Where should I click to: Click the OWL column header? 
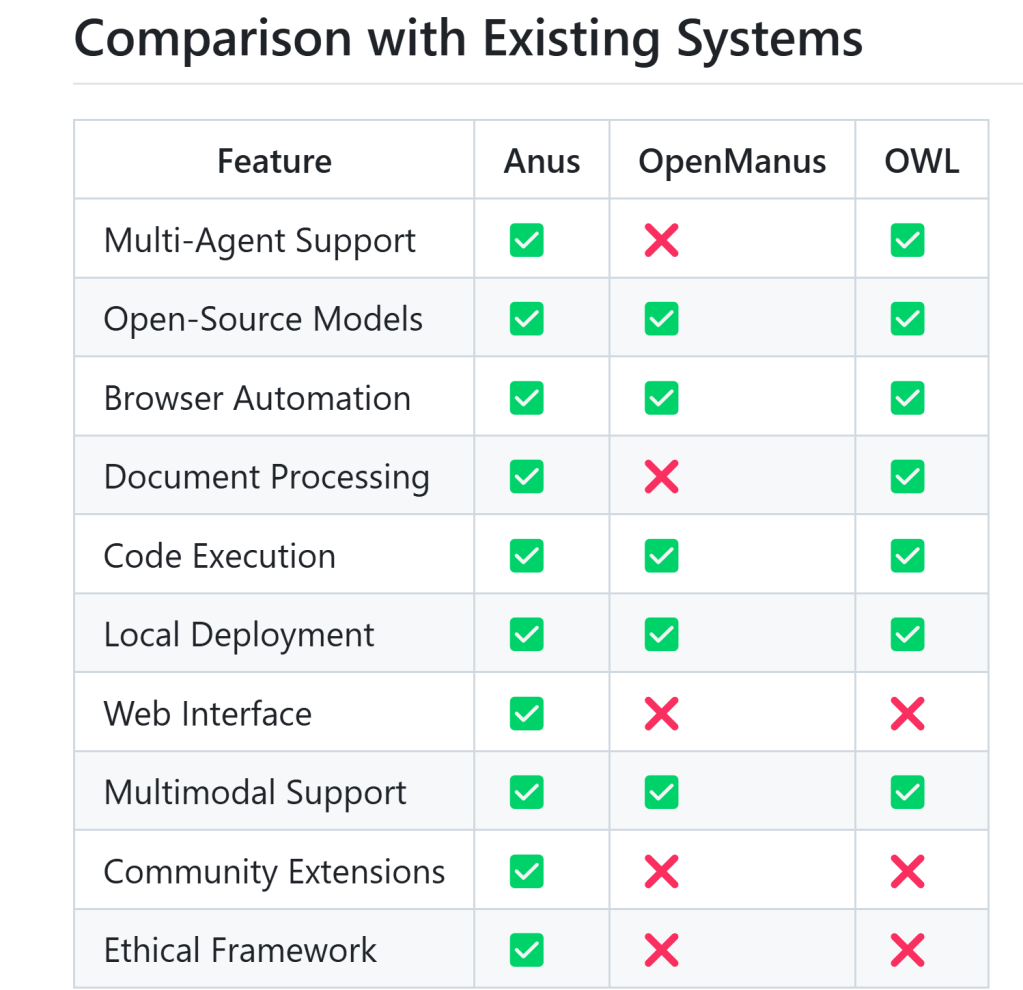[921, 161]
